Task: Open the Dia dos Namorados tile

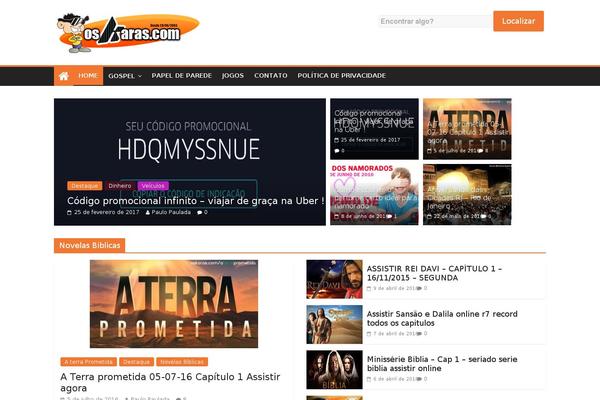Action: [x=374, y=194]
